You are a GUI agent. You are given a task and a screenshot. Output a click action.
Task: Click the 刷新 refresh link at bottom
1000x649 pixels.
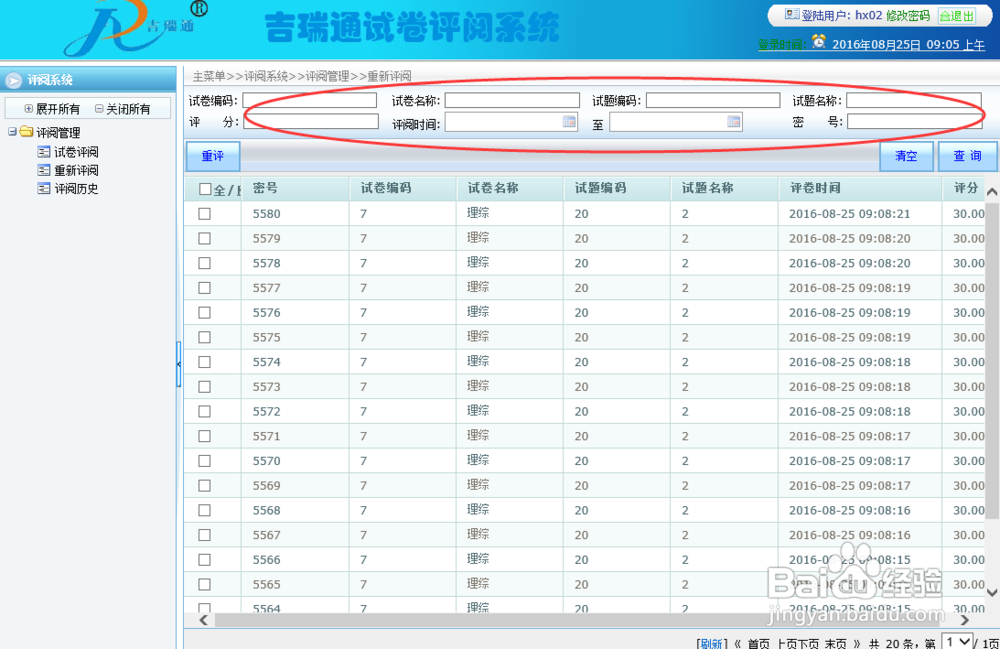(x=711, y=641)
